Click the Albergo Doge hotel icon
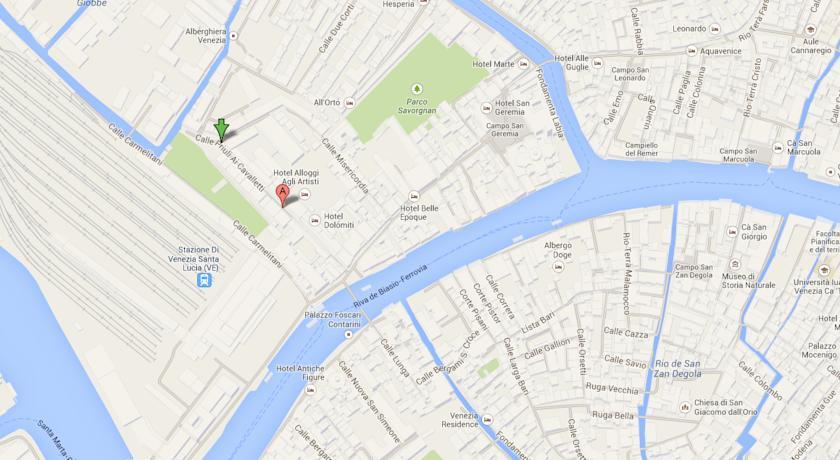The image size is (840, 460). pyautogui.click(x=558, y=267)
